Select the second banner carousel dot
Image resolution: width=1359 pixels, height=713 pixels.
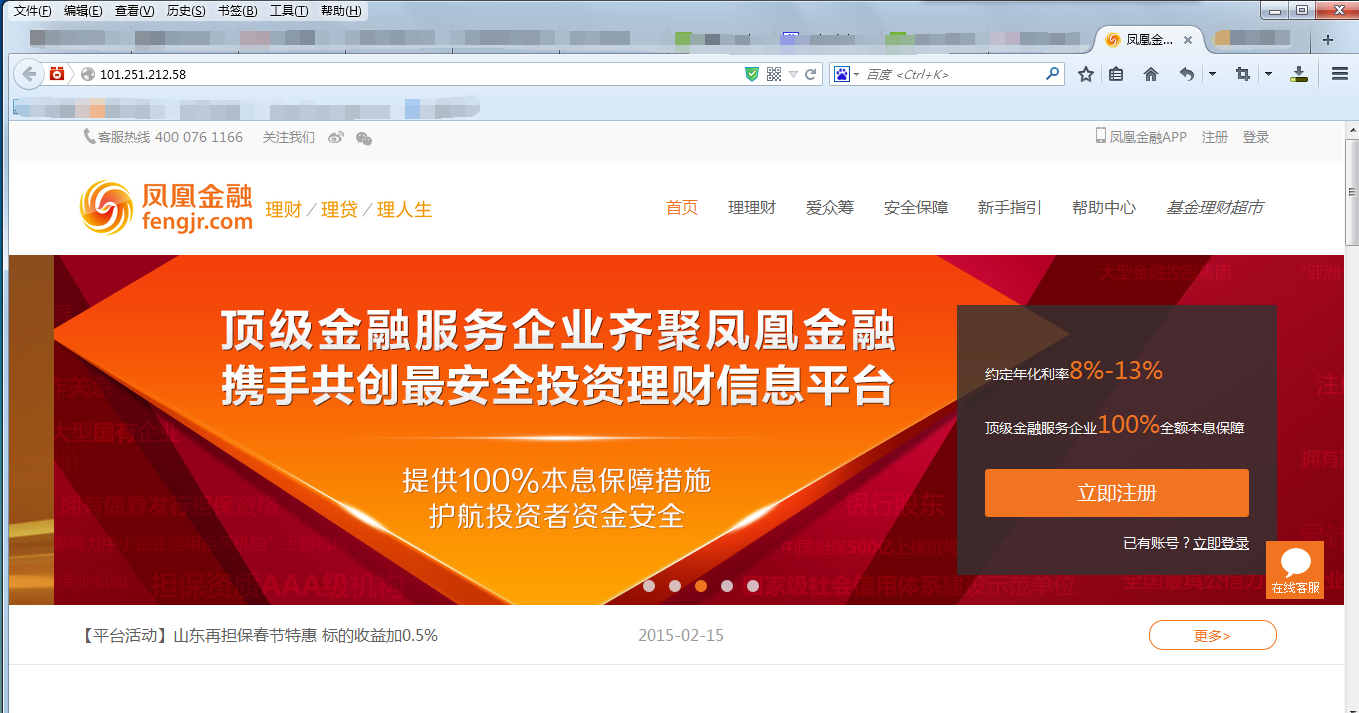tap(675, 586)
